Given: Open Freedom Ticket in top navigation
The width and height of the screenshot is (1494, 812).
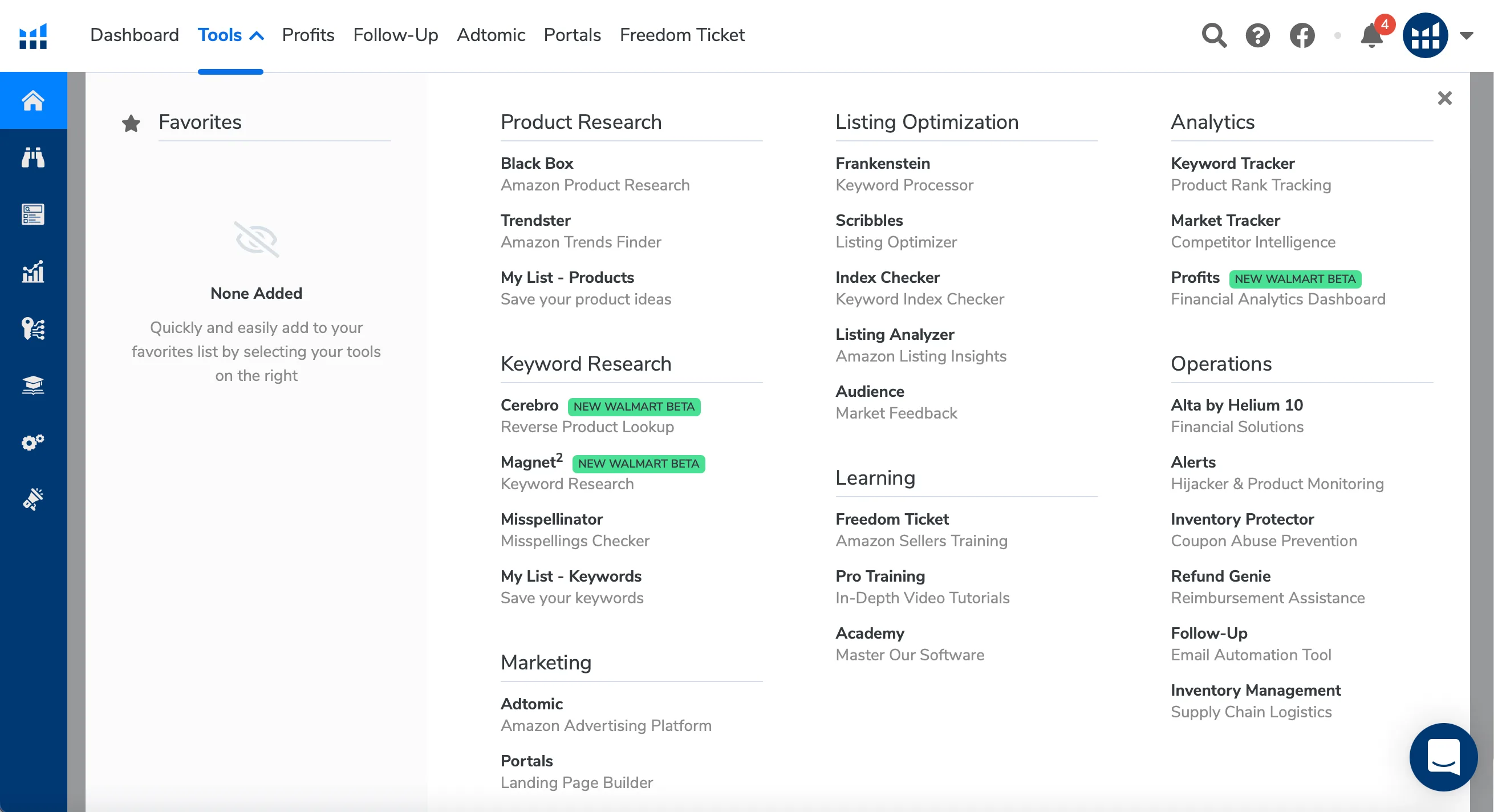Looking at the screenshot, I should (682, 35).
